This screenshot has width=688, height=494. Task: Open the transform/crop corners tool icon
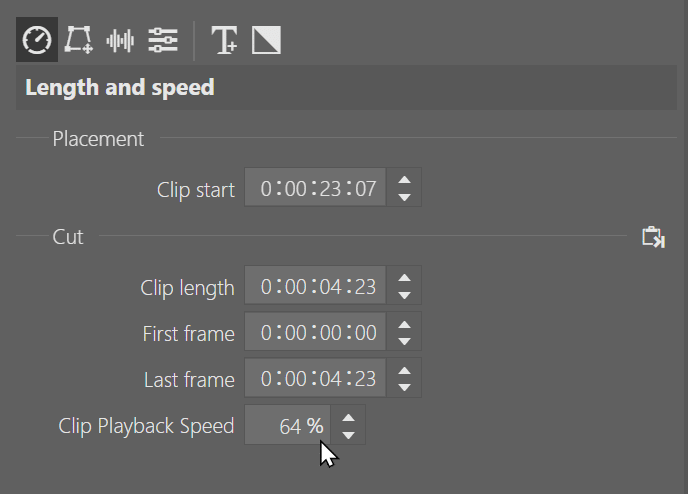[79, 40]
